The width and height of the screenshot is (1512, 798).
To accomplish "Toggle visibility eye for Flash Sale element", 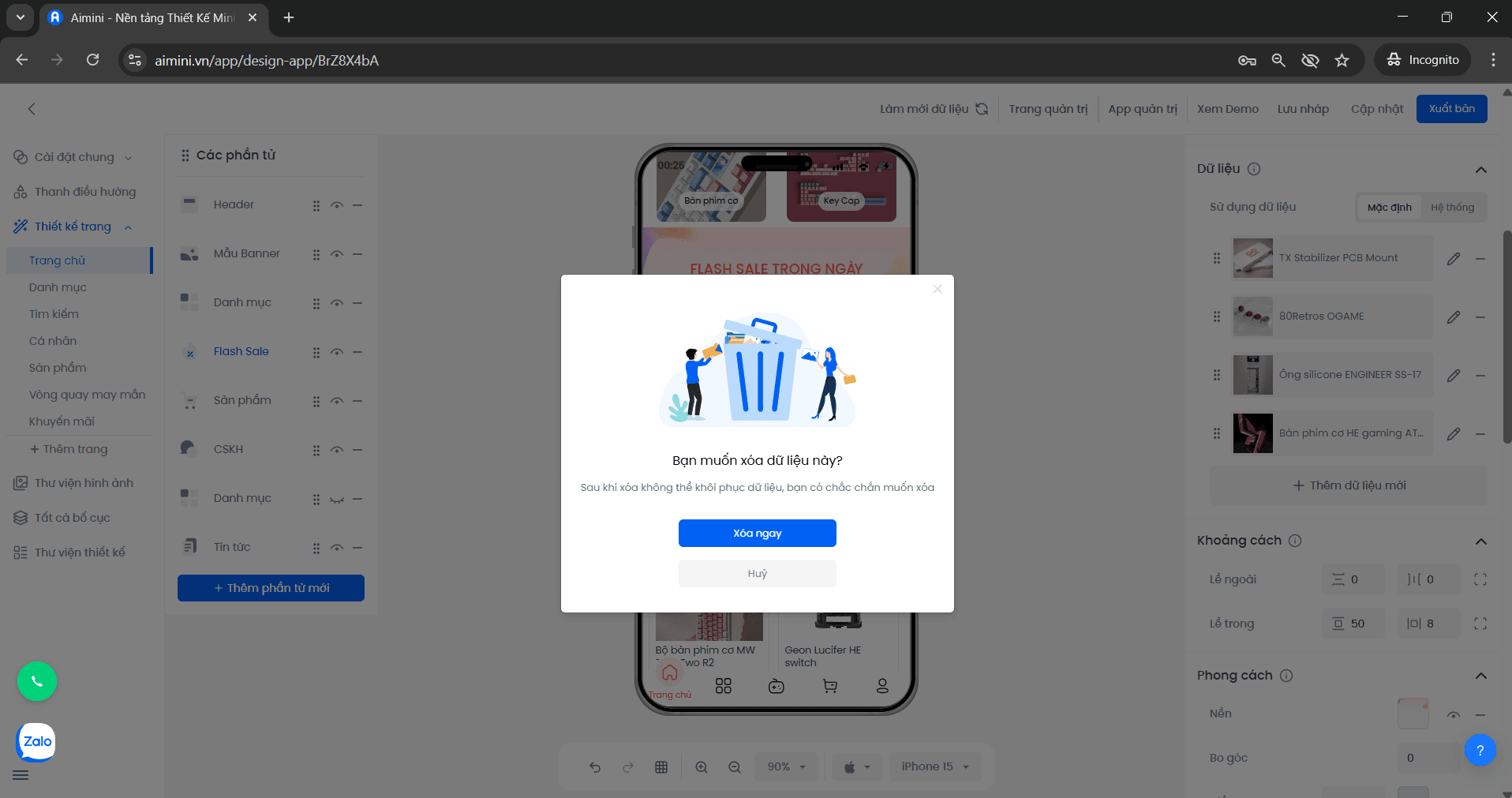I will click(337, 352).
